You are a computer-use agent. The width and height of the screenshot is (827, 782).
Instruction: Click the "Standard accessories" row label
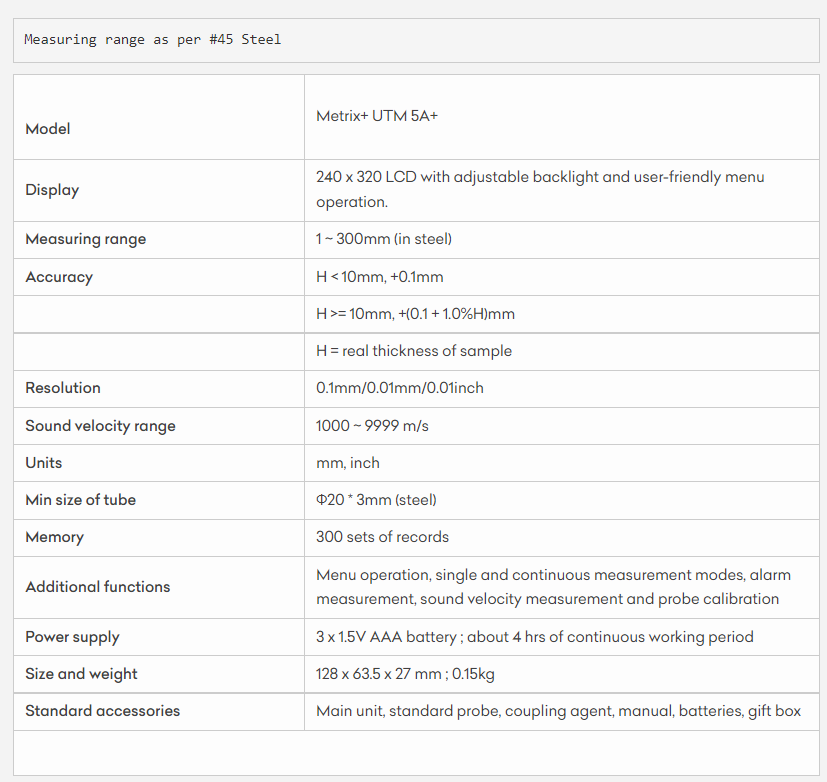tap(103, 711)
